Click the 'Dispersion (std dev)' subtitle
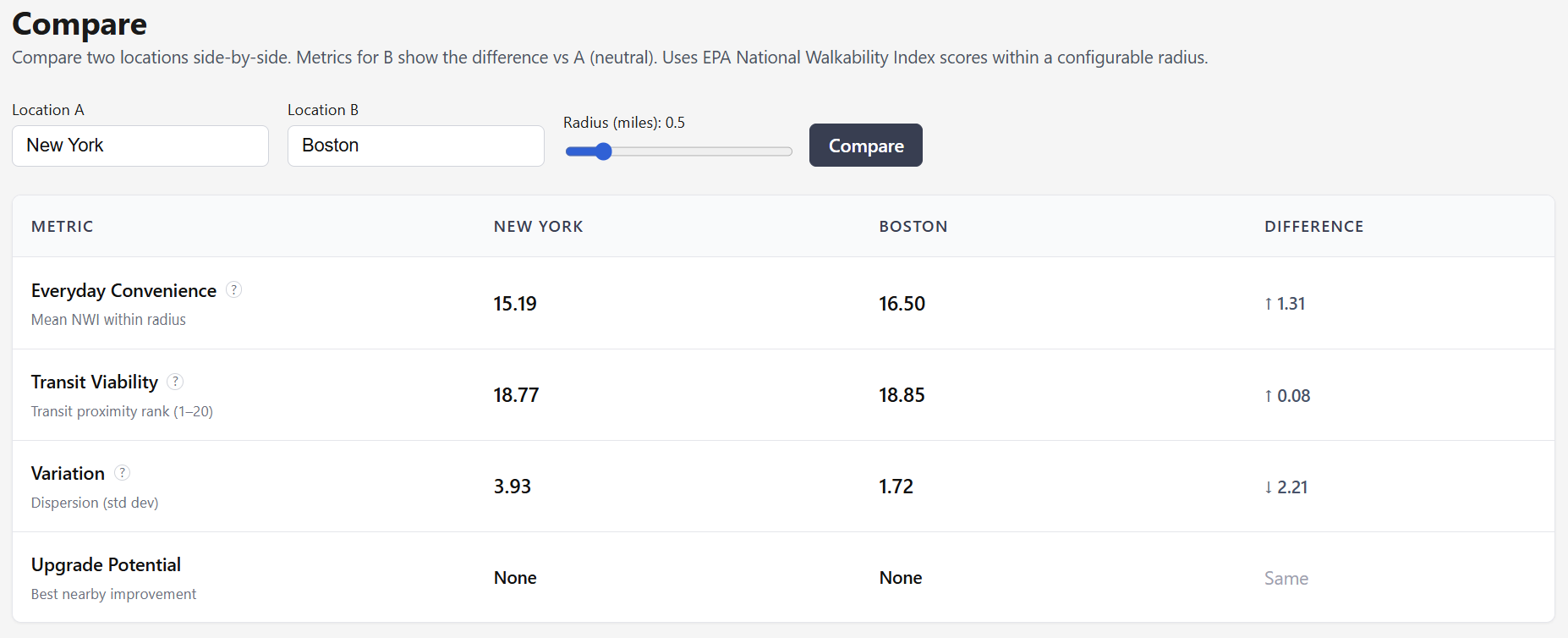Viewport: 1568px width, 638px height. (x=95, y=503)
